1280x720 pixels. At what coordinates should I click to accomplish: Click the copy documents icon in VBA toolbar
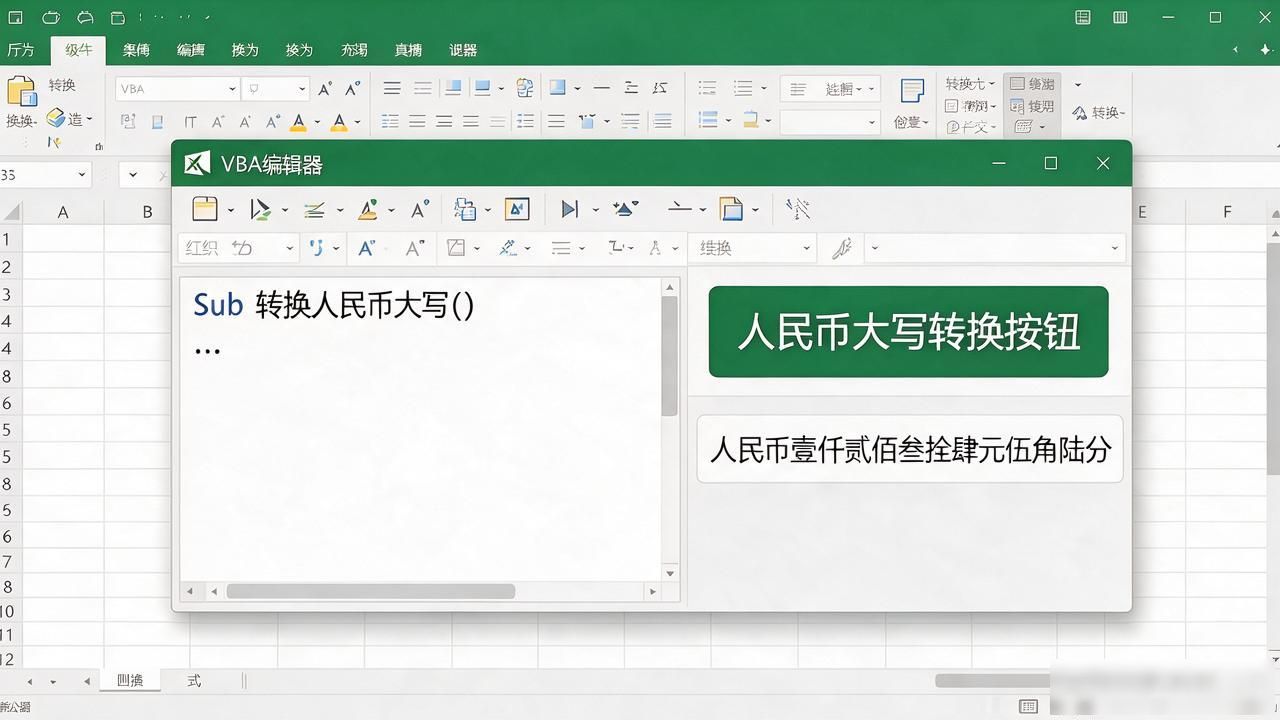tap(465, 209)
